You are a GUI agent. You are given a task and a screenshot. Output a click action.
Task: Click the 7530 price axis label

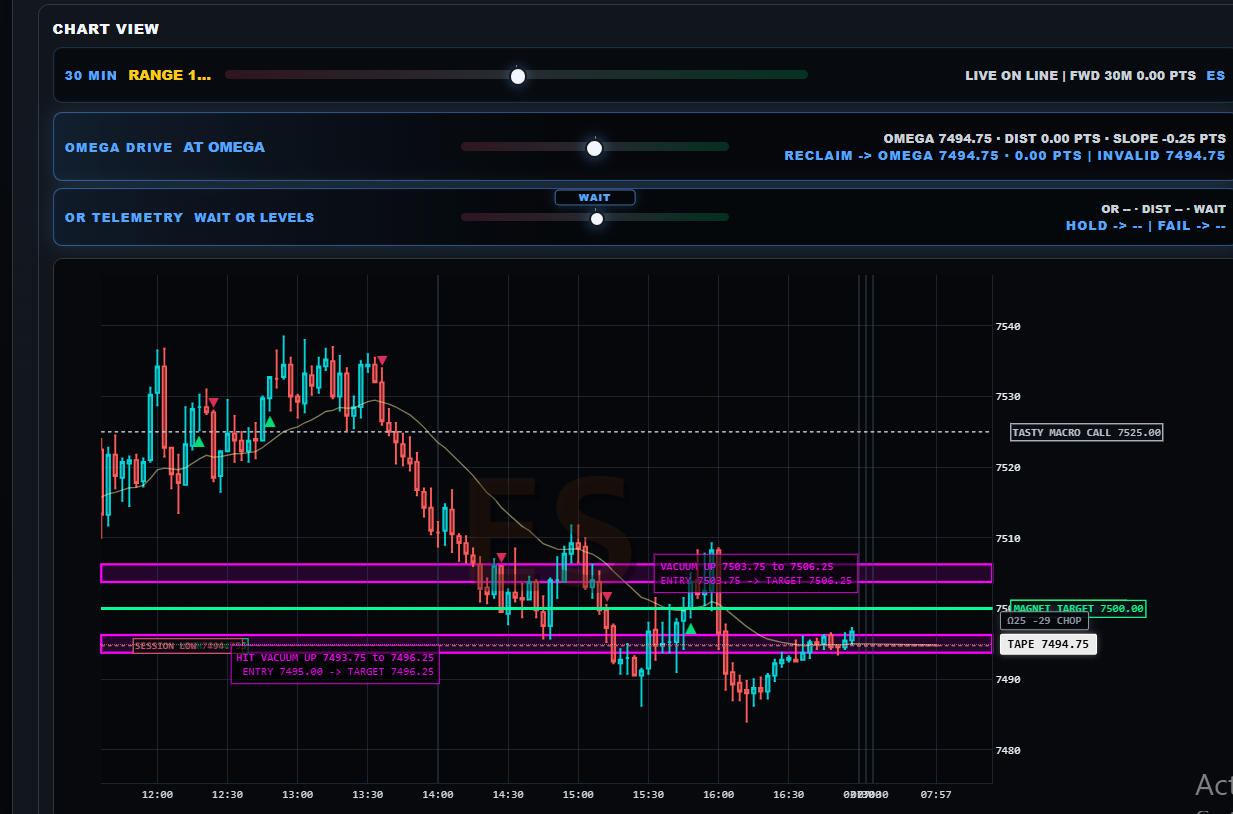pos(1009,397)
